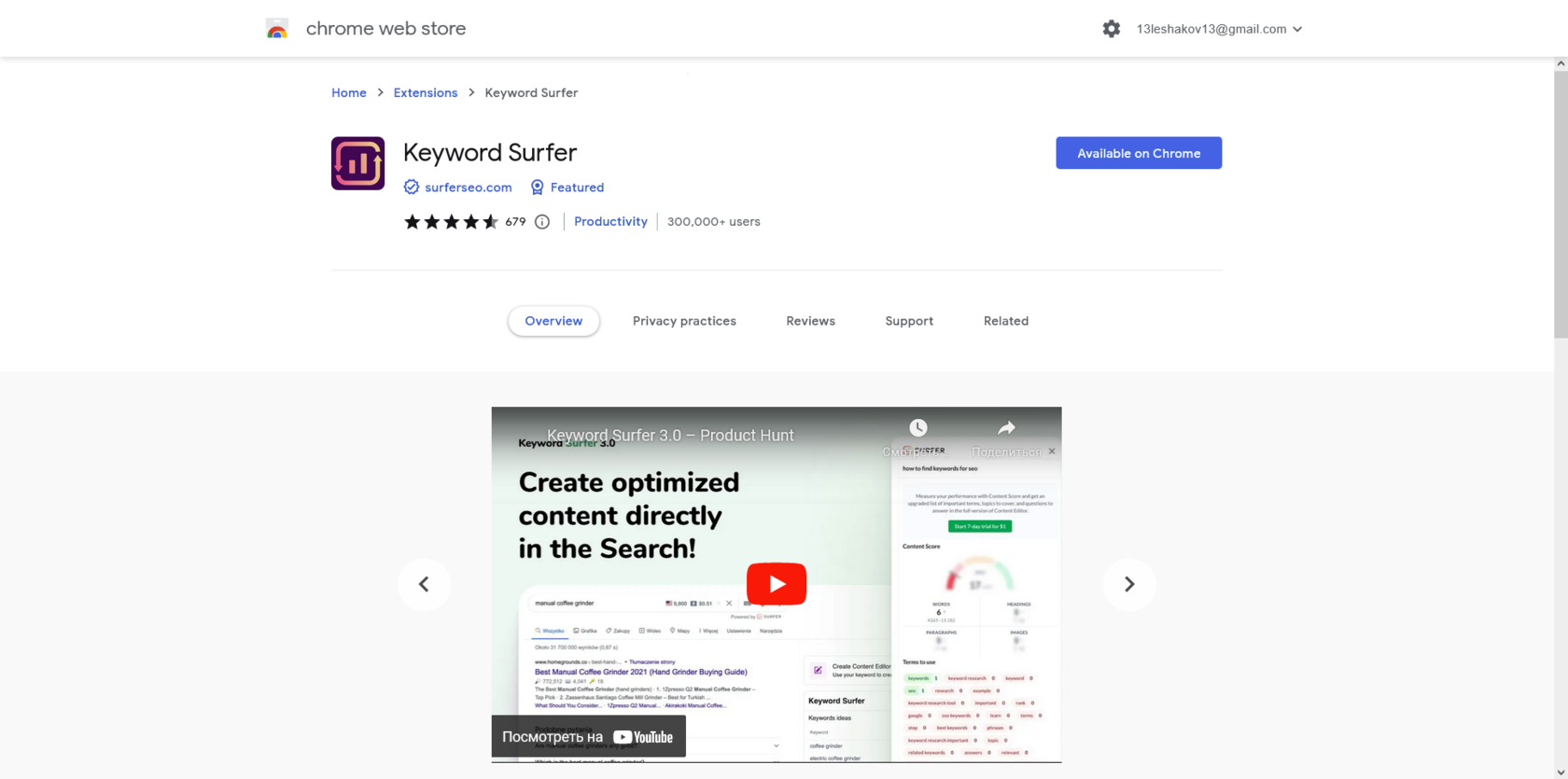
Task: Click the five-star rating display
Action: pyautogui.click(x=451, y=221)
